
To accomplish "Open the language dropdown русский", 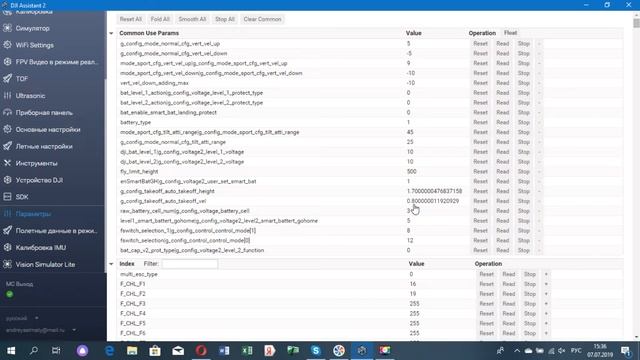I will coord(22,318).
